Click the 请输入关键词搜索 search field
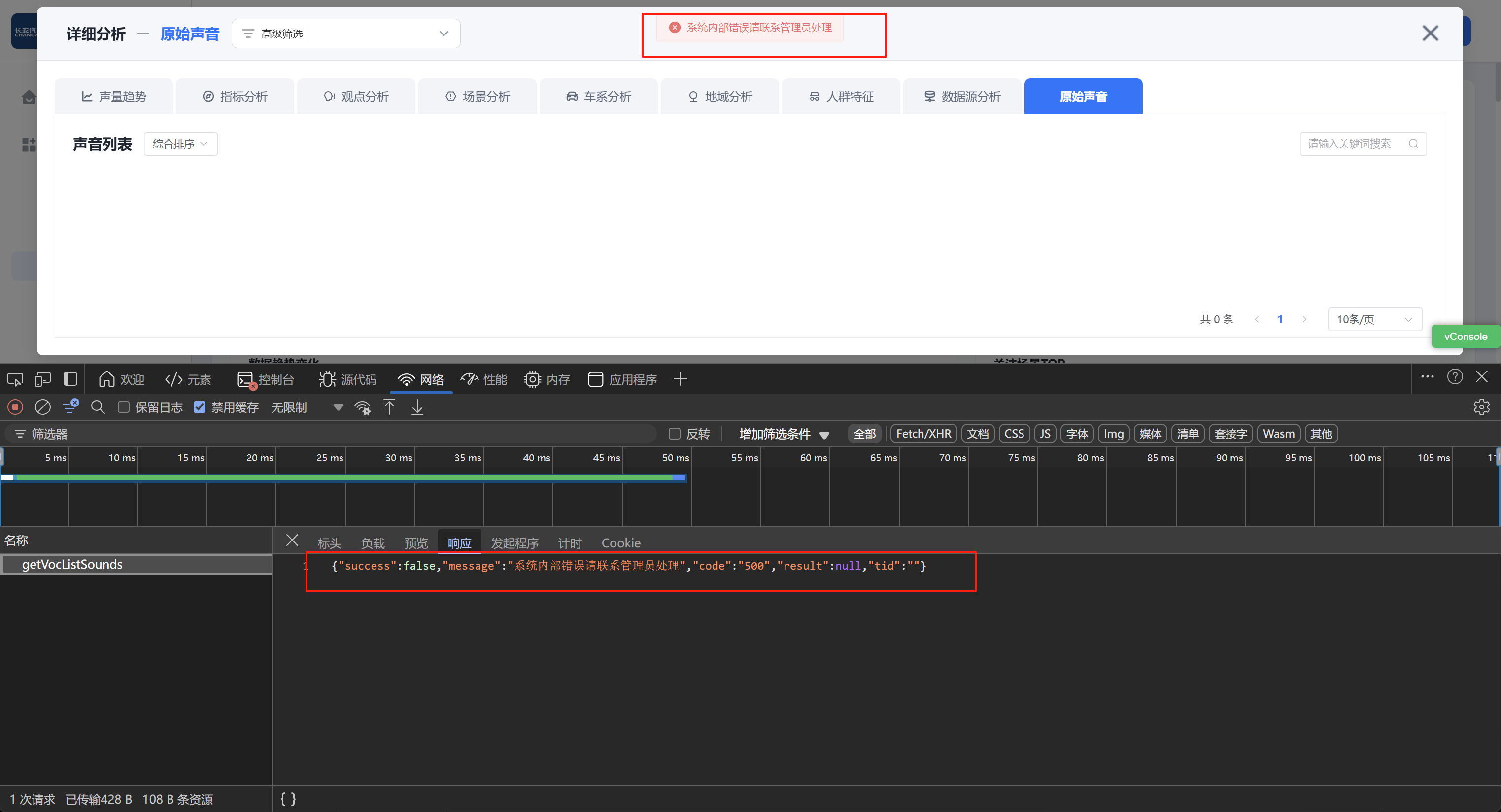The height and width of the screenshot is (812, 1501). pos(1354,144)
